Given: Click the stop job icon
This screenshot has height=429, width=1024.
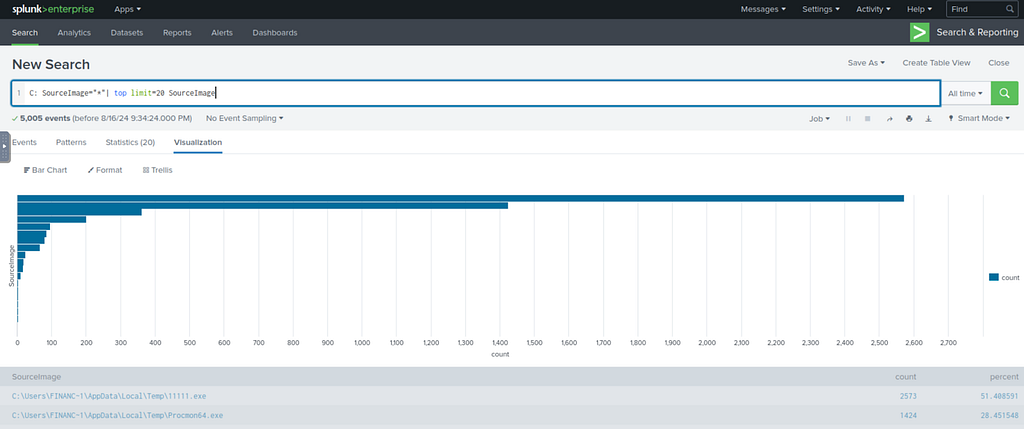Looking at the screenshot, I should pos(868,119).
